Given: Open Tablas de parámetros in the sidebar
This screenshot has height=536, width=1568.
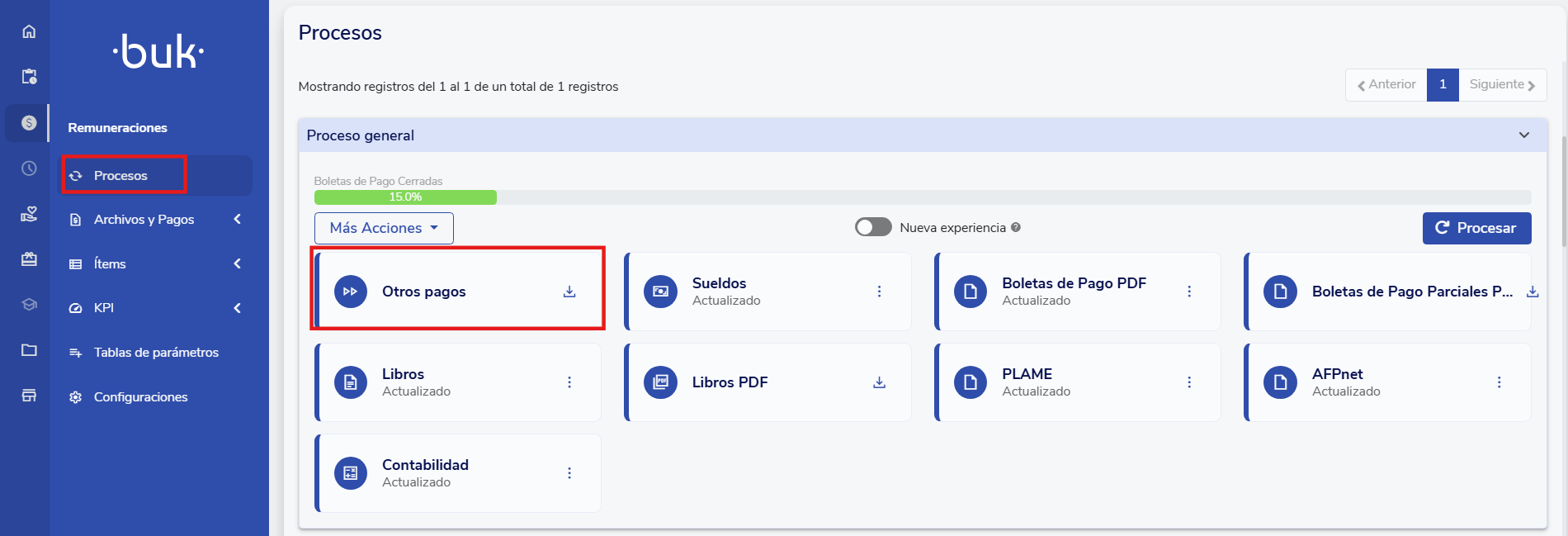Looking at the screenshot, I should (156, 353).
